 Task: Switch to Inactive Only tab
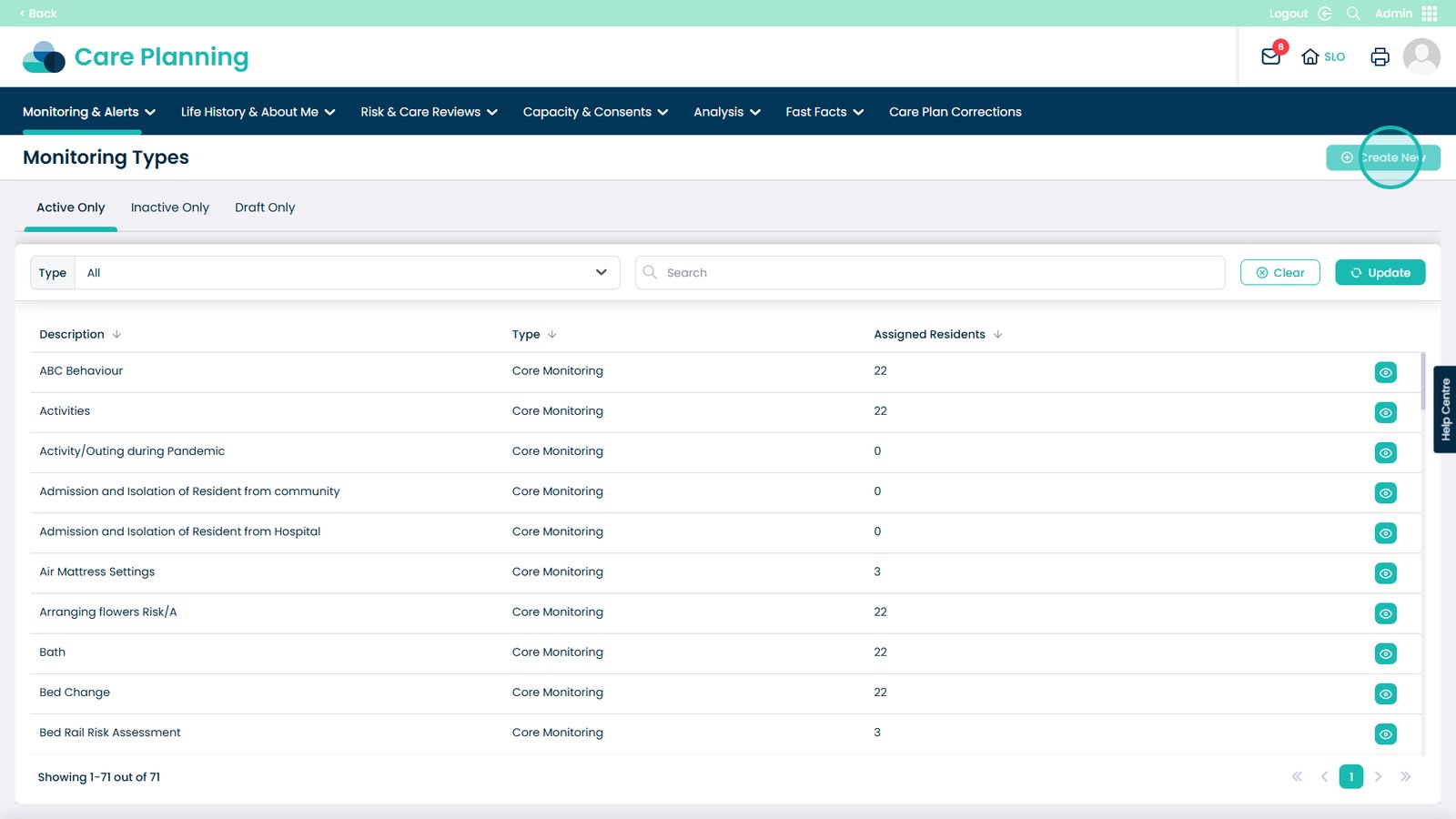[170, 207]
